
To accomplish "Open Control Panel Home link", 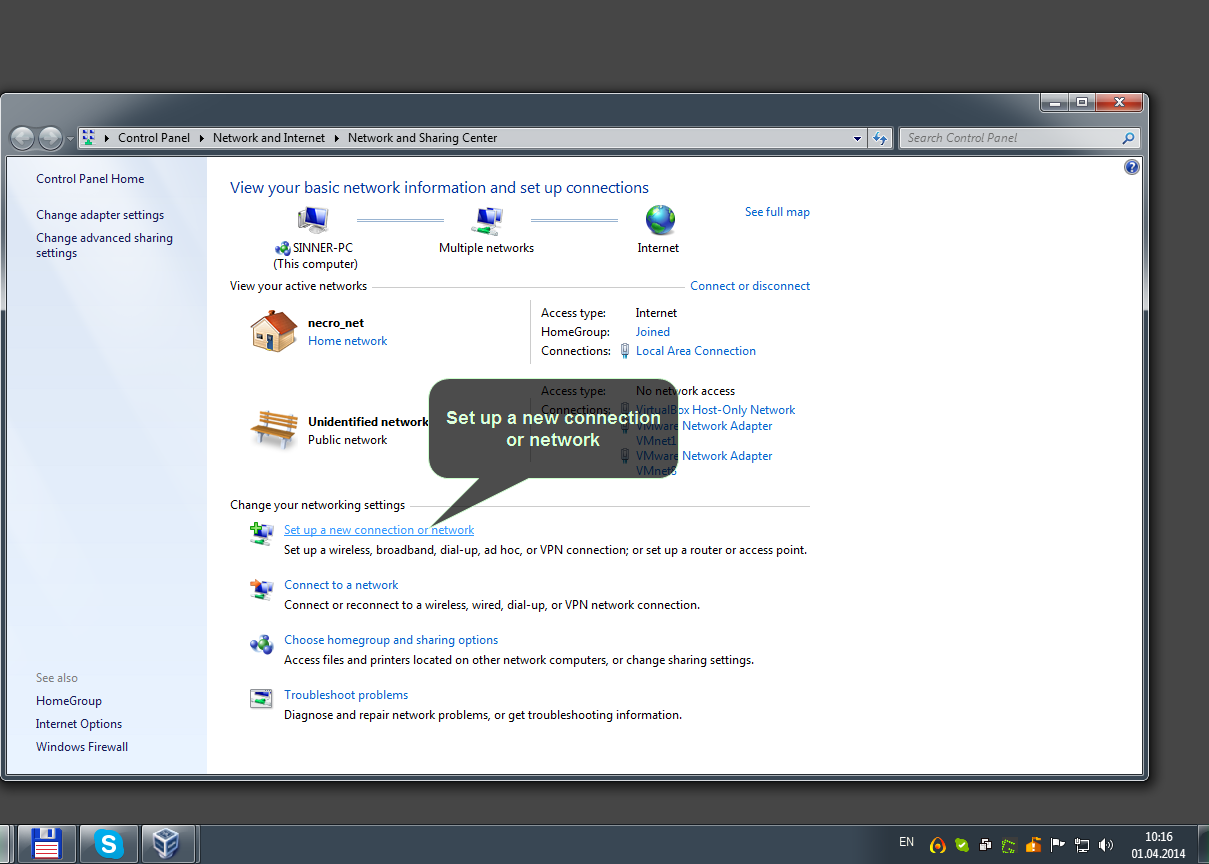I will coord(90,179).
